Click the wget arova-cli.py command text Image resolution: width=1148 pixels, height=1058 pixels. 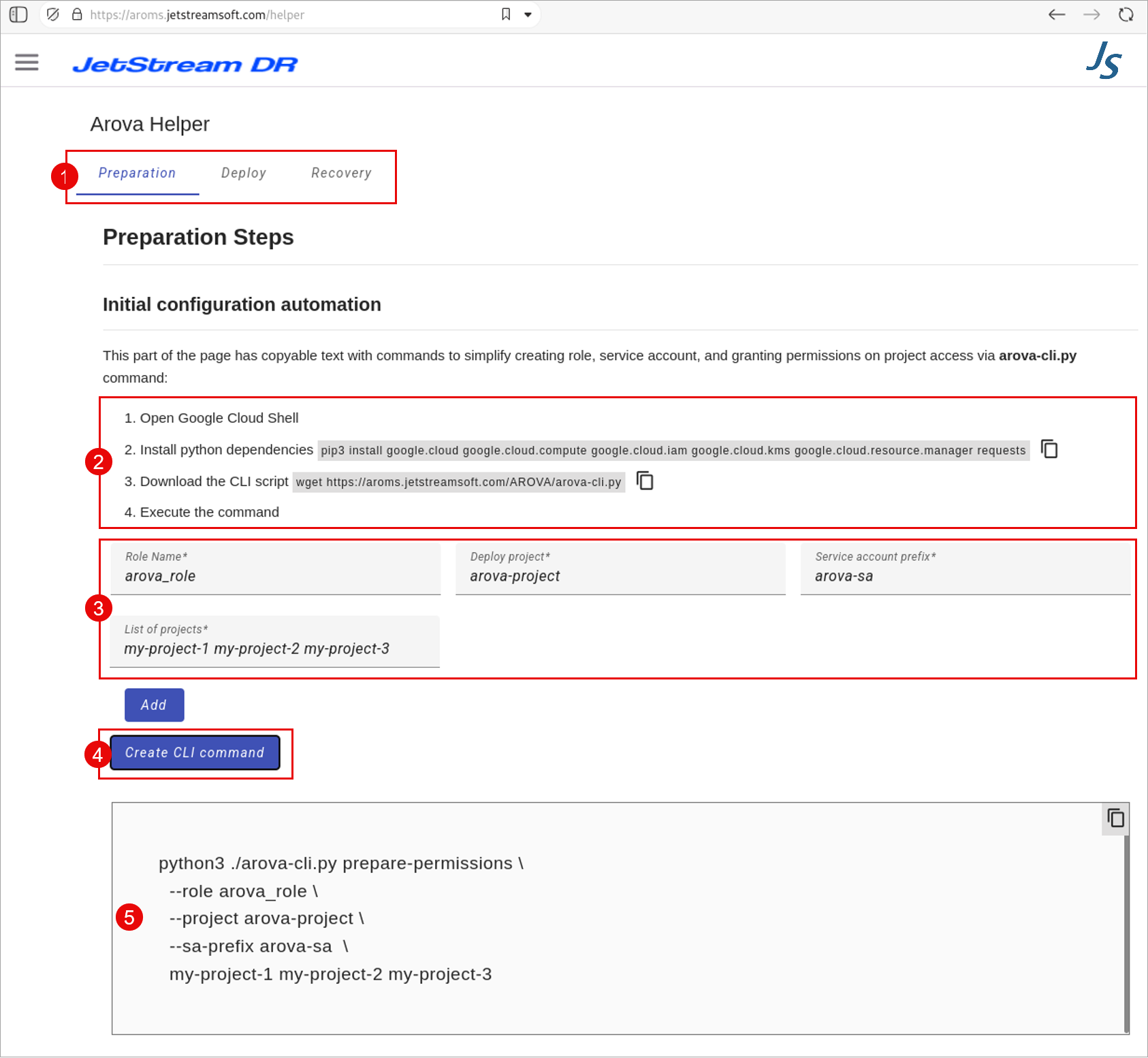coord(458,482)
